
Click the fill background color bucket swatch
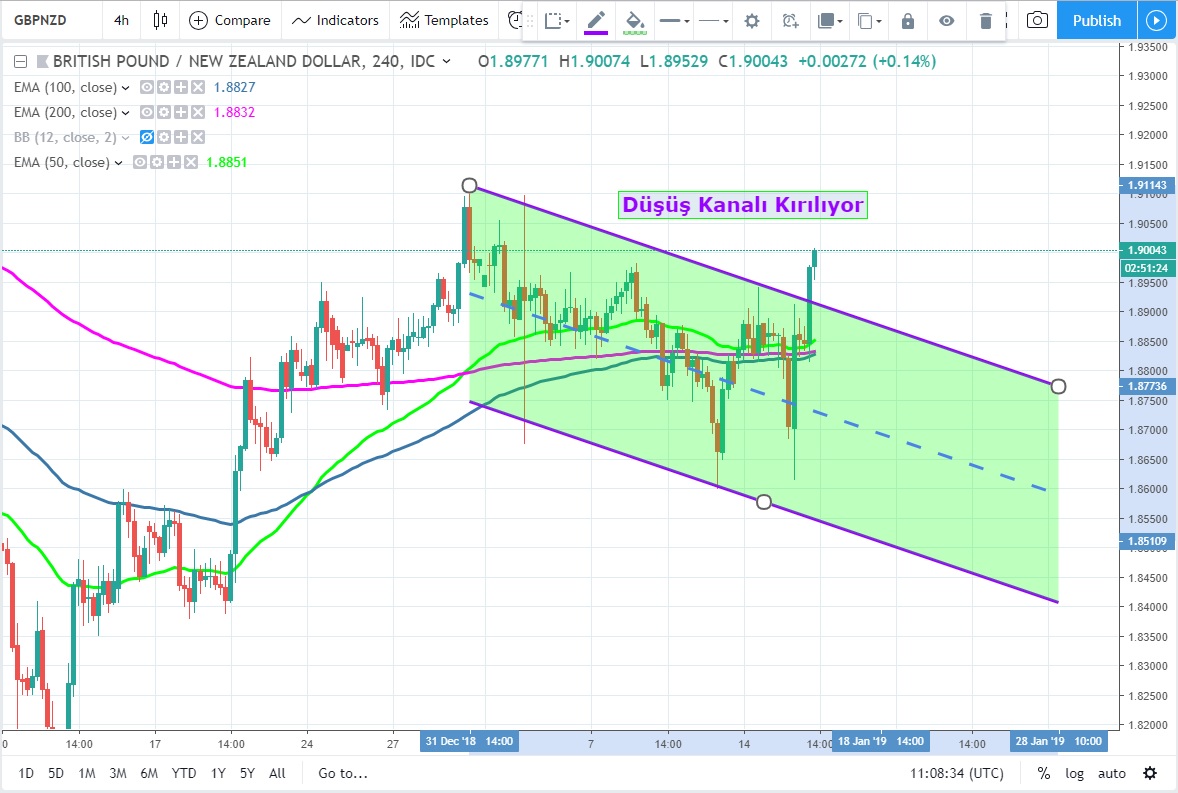(x=633, y=20)
